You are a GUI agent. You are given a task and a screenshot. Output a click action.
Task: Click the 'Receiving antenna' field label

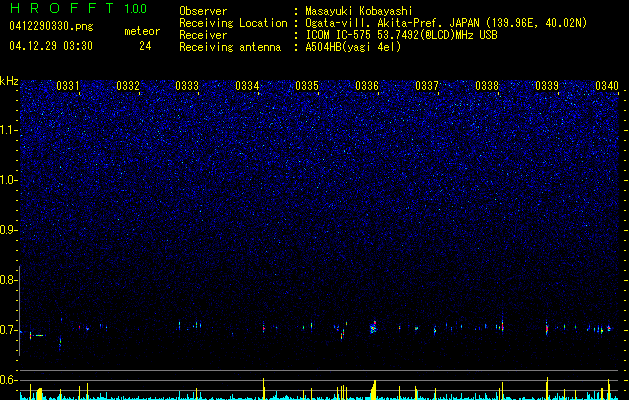coord(230,47)
